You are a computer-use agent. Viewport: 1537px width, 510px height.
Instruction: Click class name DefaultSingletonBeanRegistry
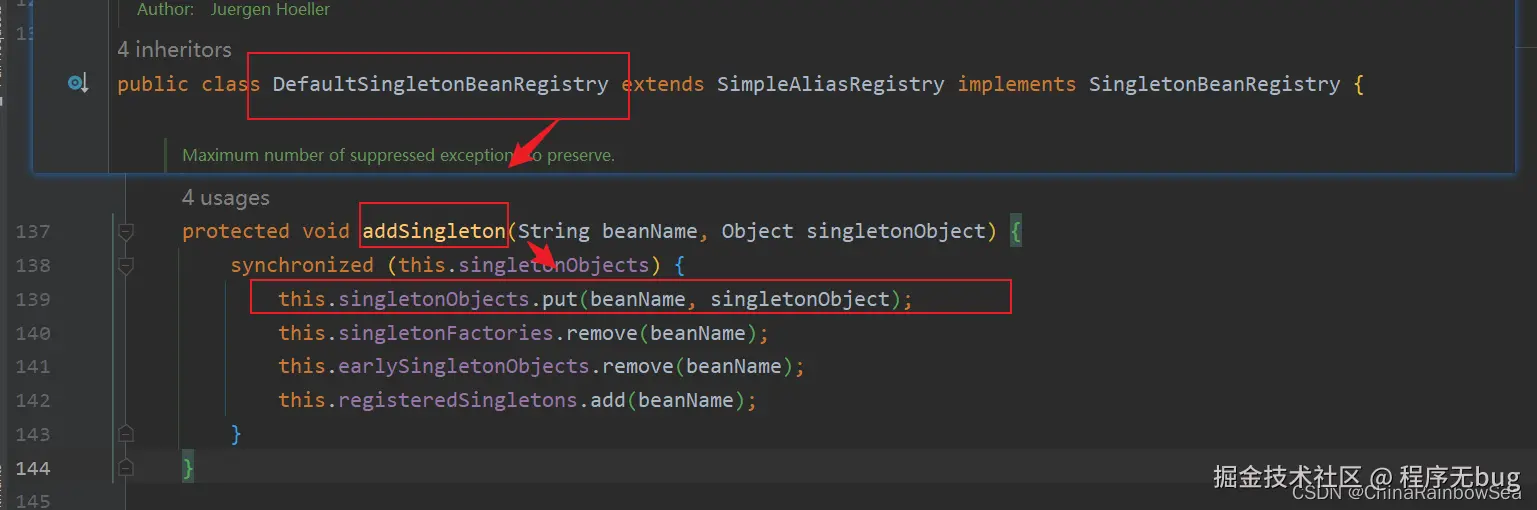click(x=440, y=84)
